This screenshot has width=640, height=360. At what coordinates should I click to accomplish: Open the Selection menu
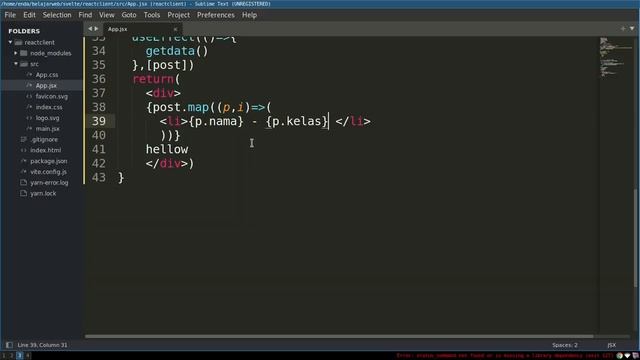pos(57,15)
